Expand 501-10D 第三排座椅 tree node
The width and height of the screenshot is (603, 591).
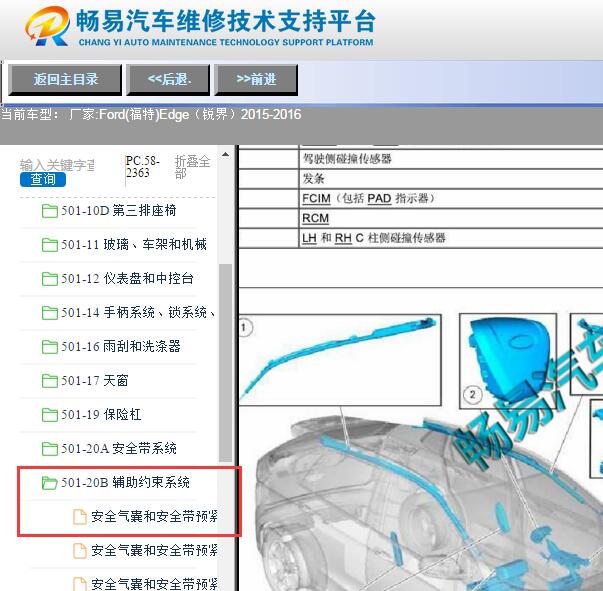[118, 211]
